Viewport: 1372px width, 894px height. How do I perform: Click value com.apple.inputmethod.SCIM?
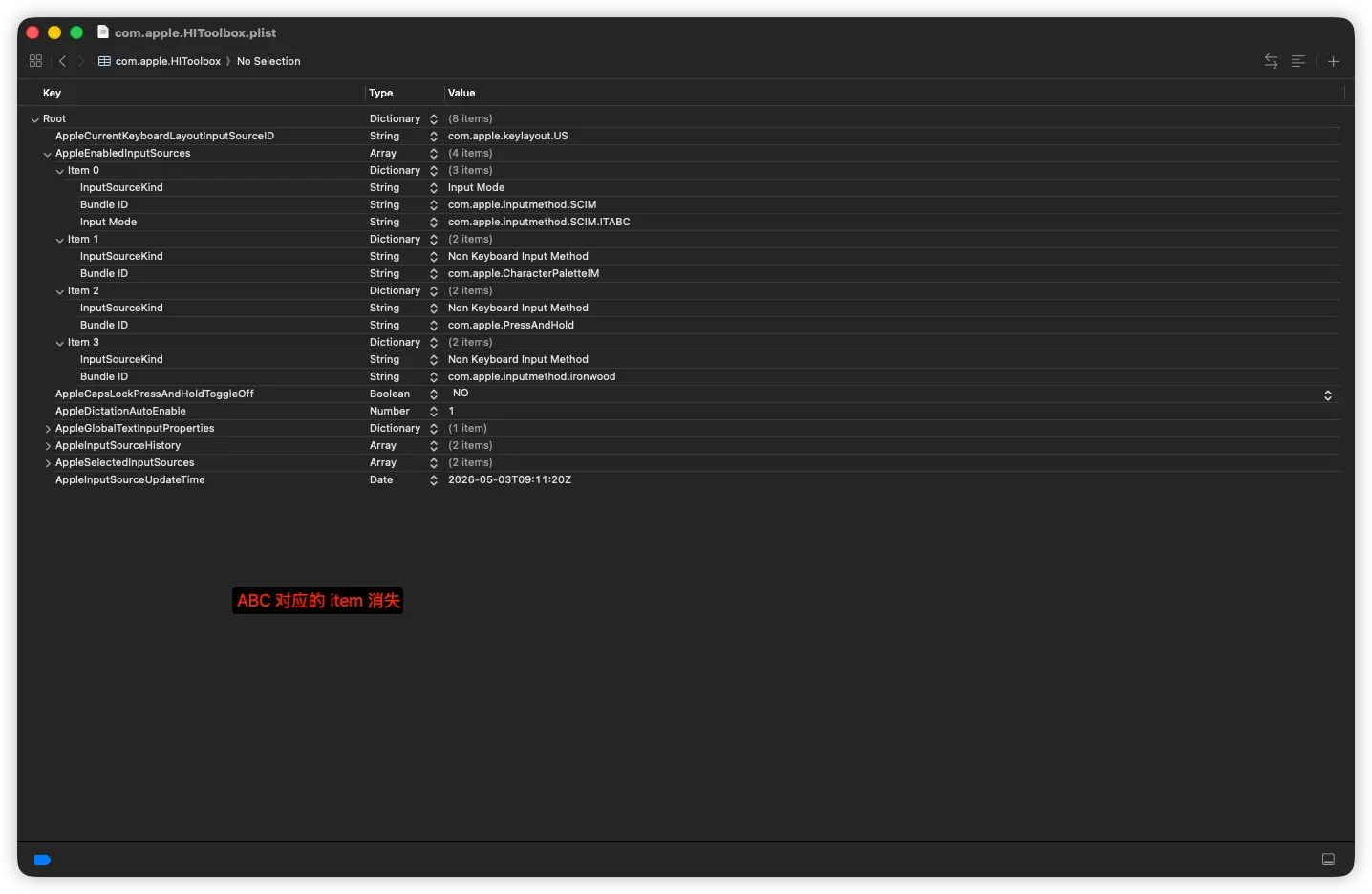[522, 204]
